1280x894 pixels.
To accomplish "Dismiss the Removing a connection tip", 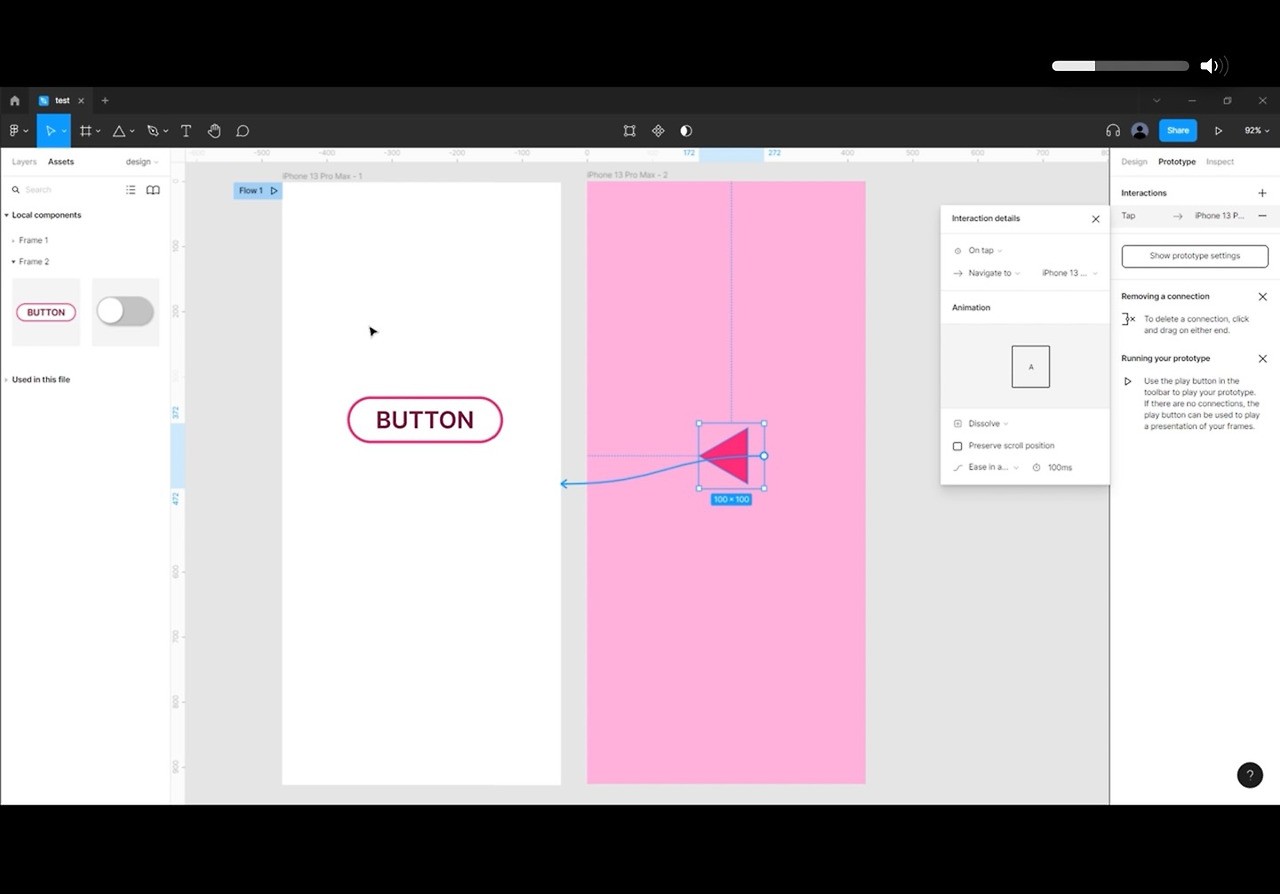I will coord(1262,297).
